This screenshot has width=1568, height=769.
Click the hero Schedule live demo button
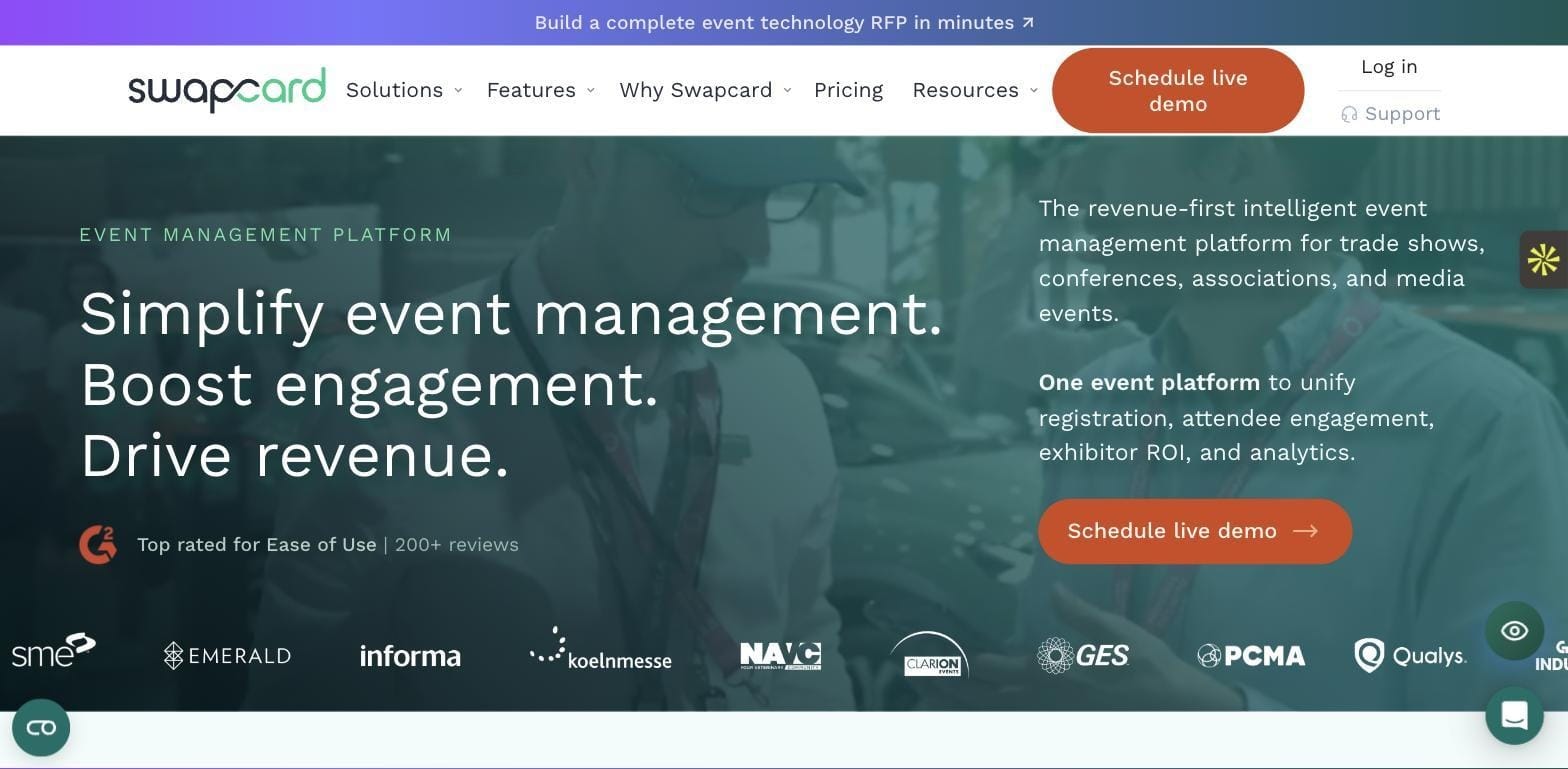tap(1195, 531)
